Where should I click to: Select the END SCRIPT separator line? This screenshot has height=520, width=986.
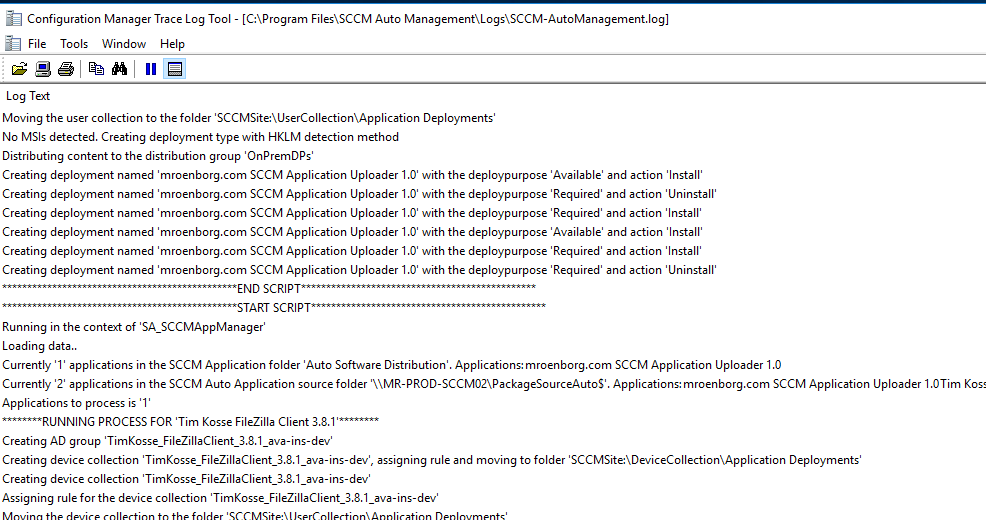point(269,289)
